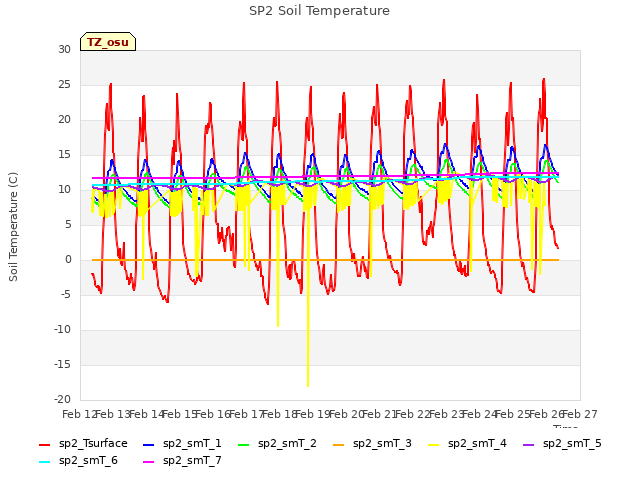The height and width of the screenshot is (480, 640).
Task: Click the green sp2_smT_2 legend color marker
Action: click(x=244, y=444)
